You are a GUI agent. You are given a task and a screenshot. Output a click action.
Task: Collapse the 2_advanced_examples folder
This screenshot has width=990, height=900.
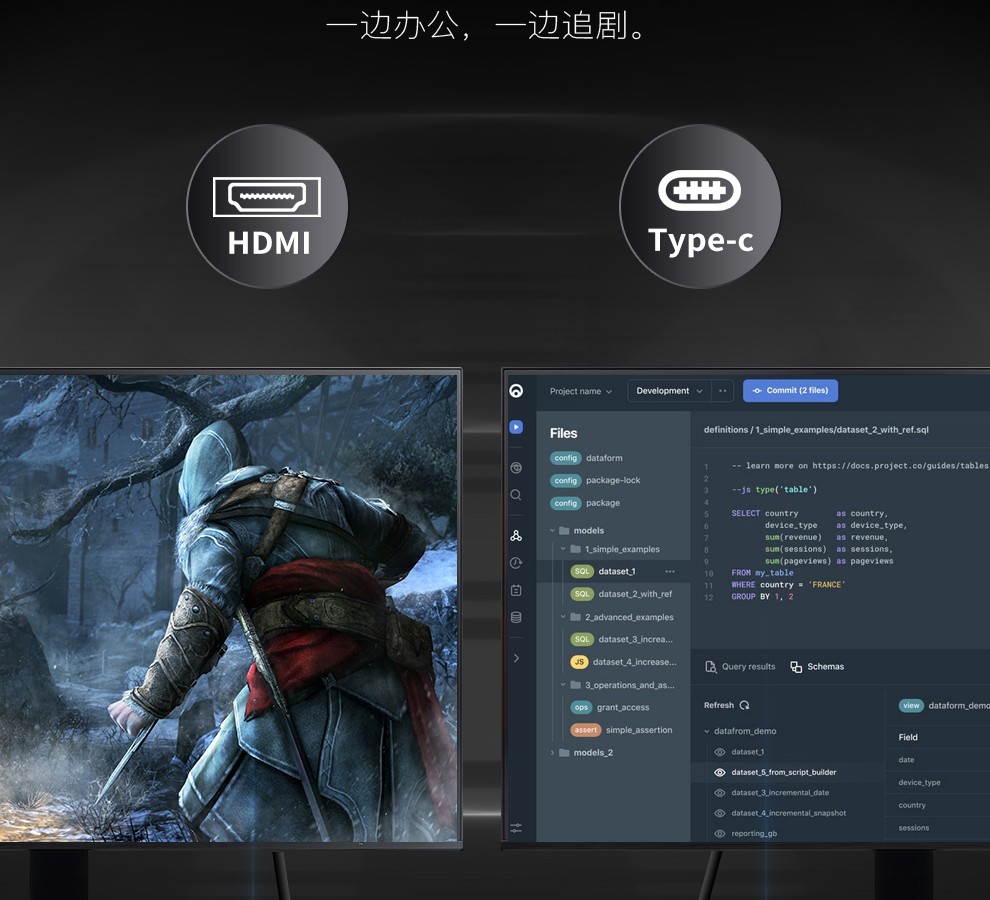tap(563, 617)
